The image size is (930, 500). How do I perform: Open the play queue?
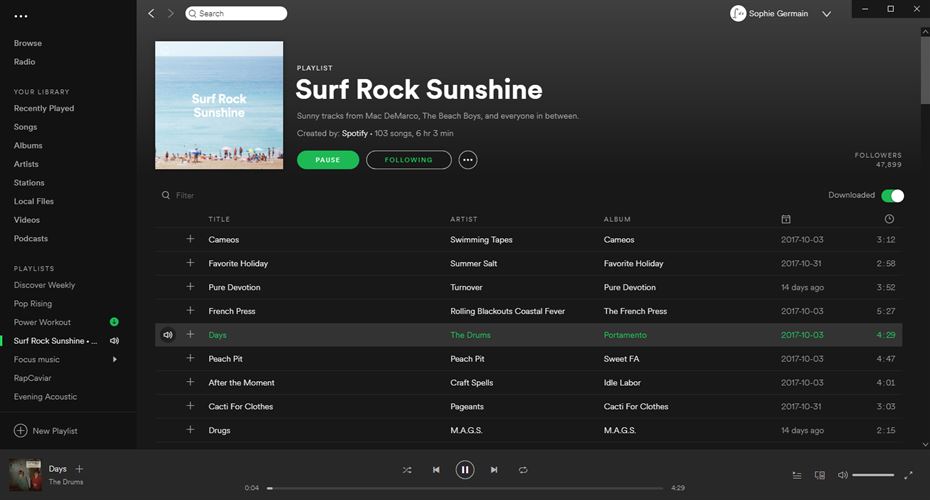point(797,475)
